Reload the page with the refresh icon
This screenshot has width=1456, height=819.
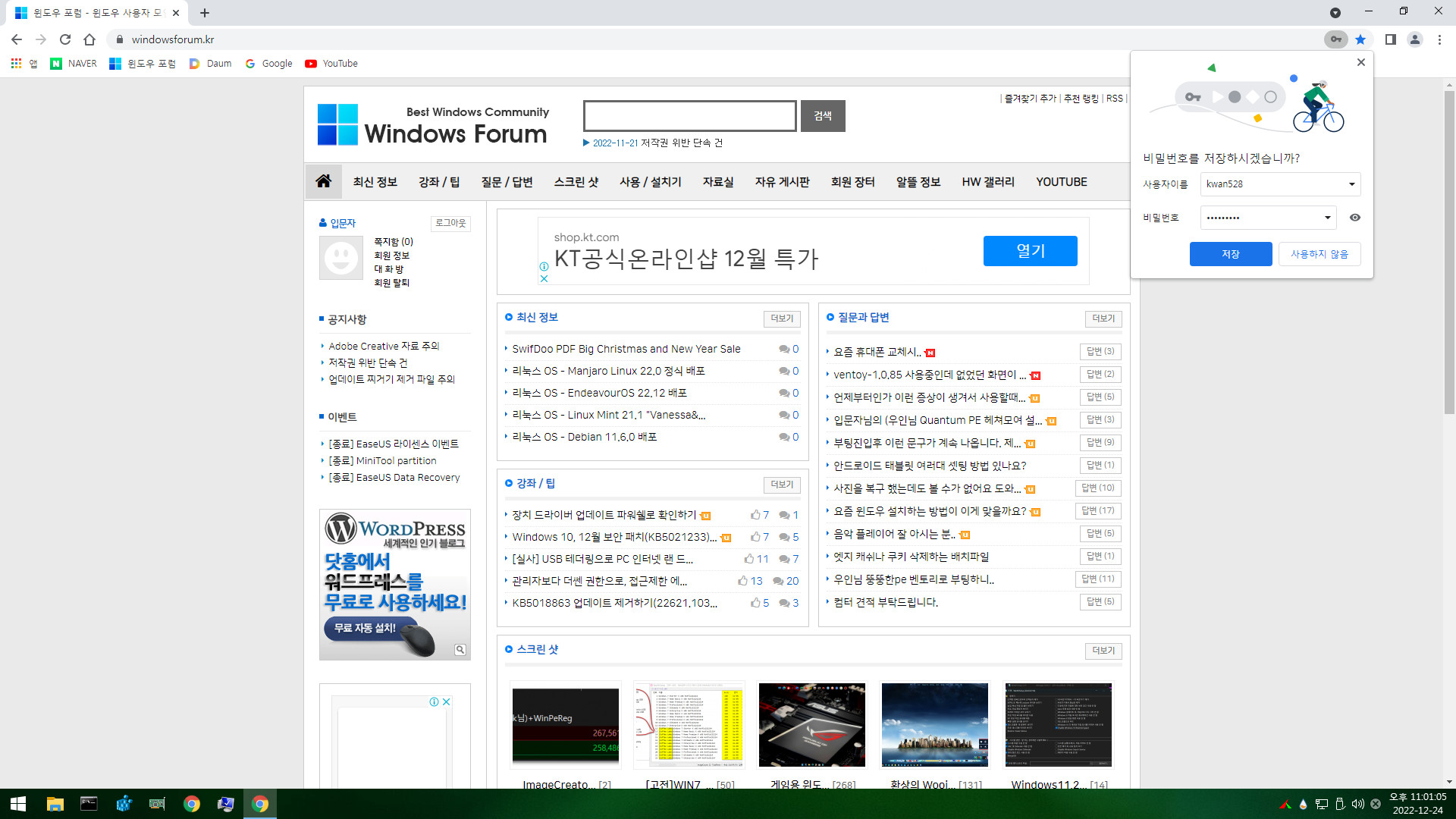[65, 39]
